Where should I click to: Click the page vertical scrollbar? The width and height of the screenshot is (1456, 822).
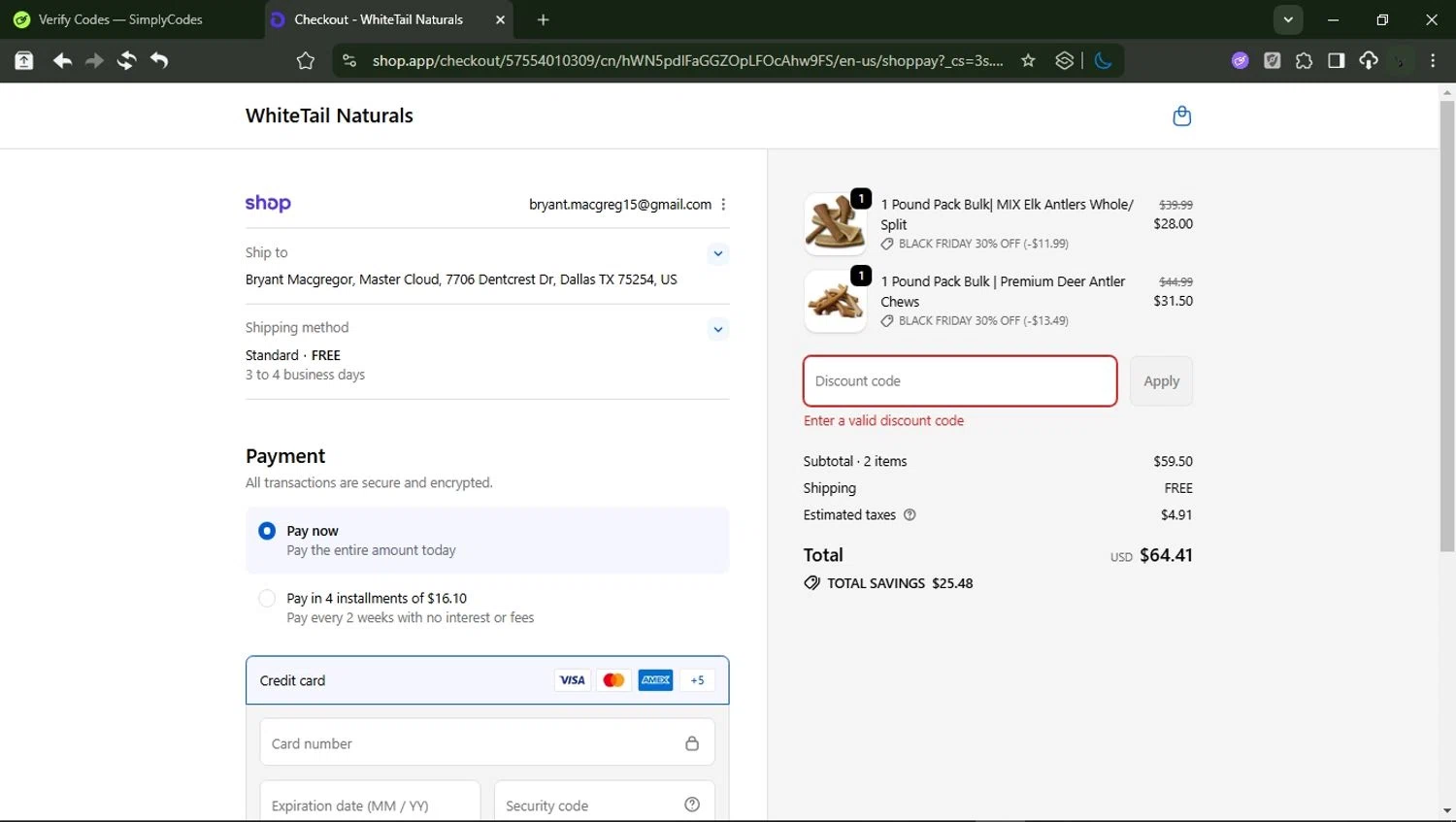point(1447,325)
